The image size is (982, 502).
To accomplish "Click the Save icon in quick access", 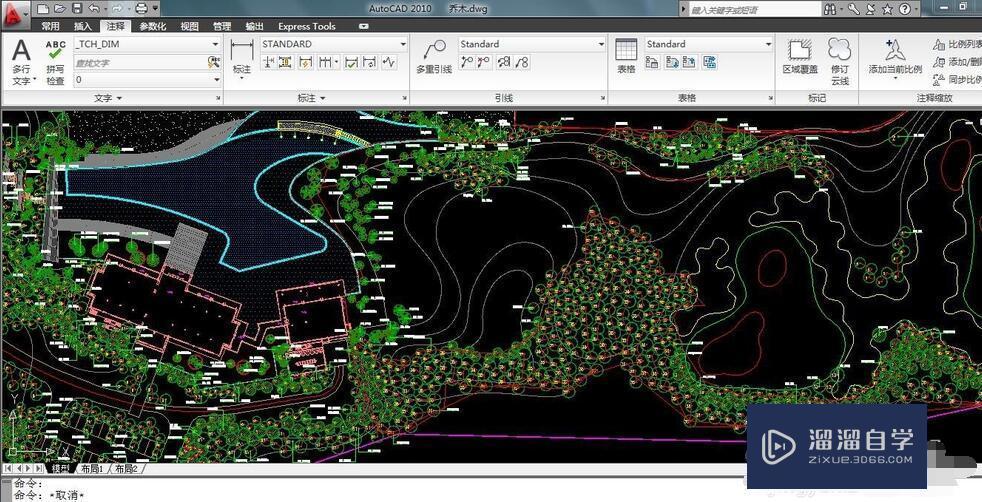I will point(76,9).
